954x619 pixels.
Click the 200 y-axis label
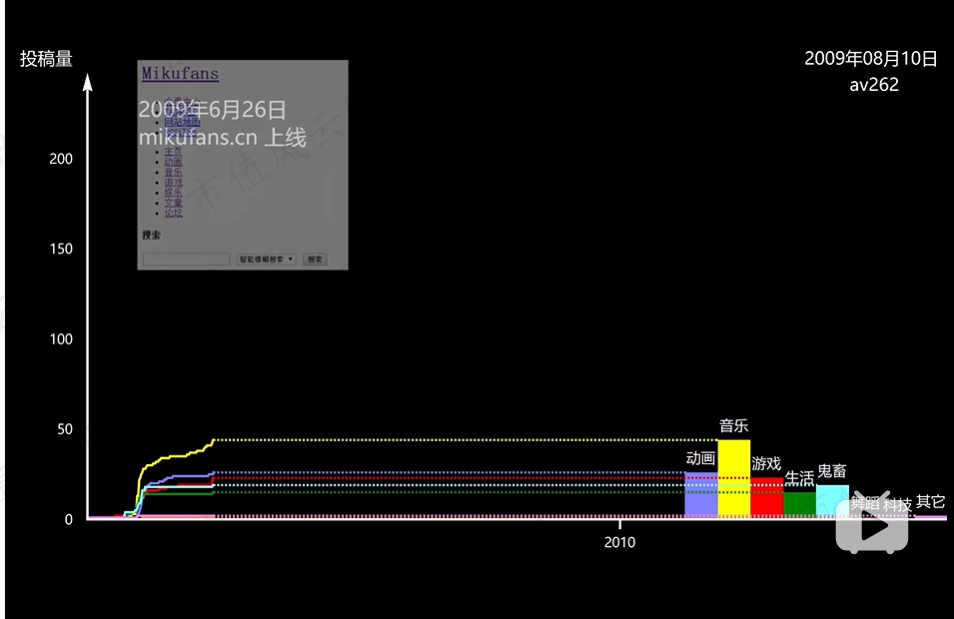[x=61, y=159]
